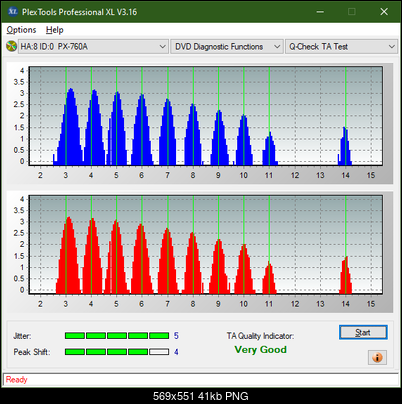This screenshot has width=402, height=404.
Task: Click the red peak at 14 in lower graph
Action: click(x=346, y=275)
